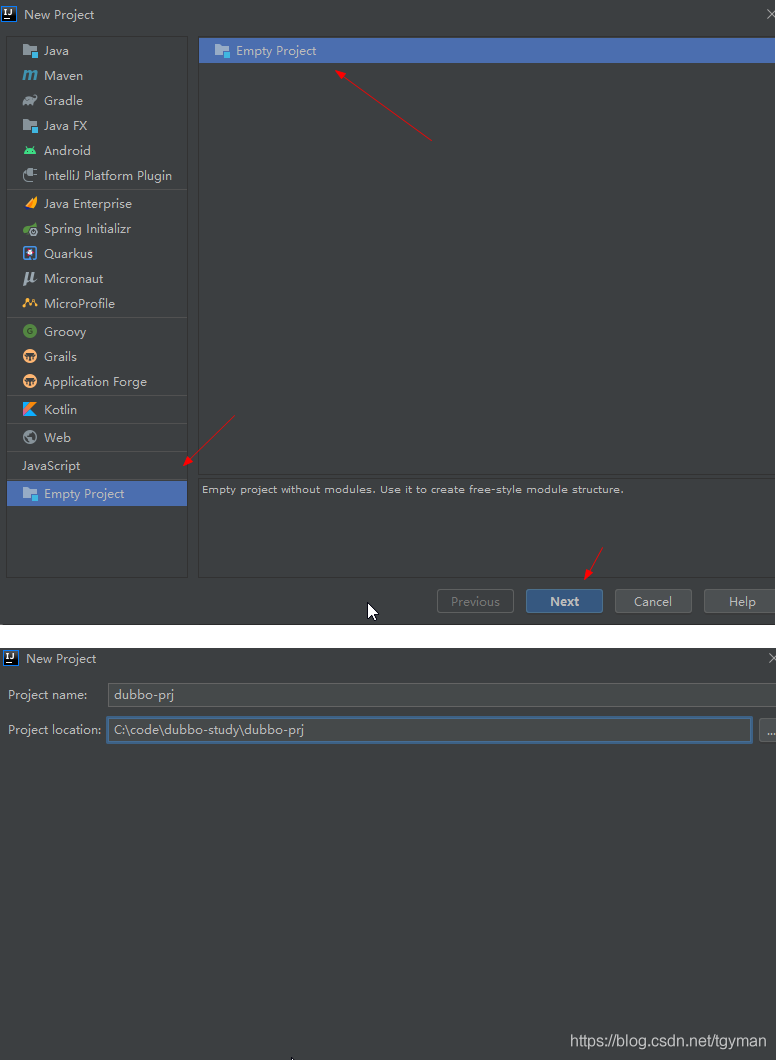Pick the Gradle elephant icon
This screenshot has width=776, height=1060.
point(30,101)
